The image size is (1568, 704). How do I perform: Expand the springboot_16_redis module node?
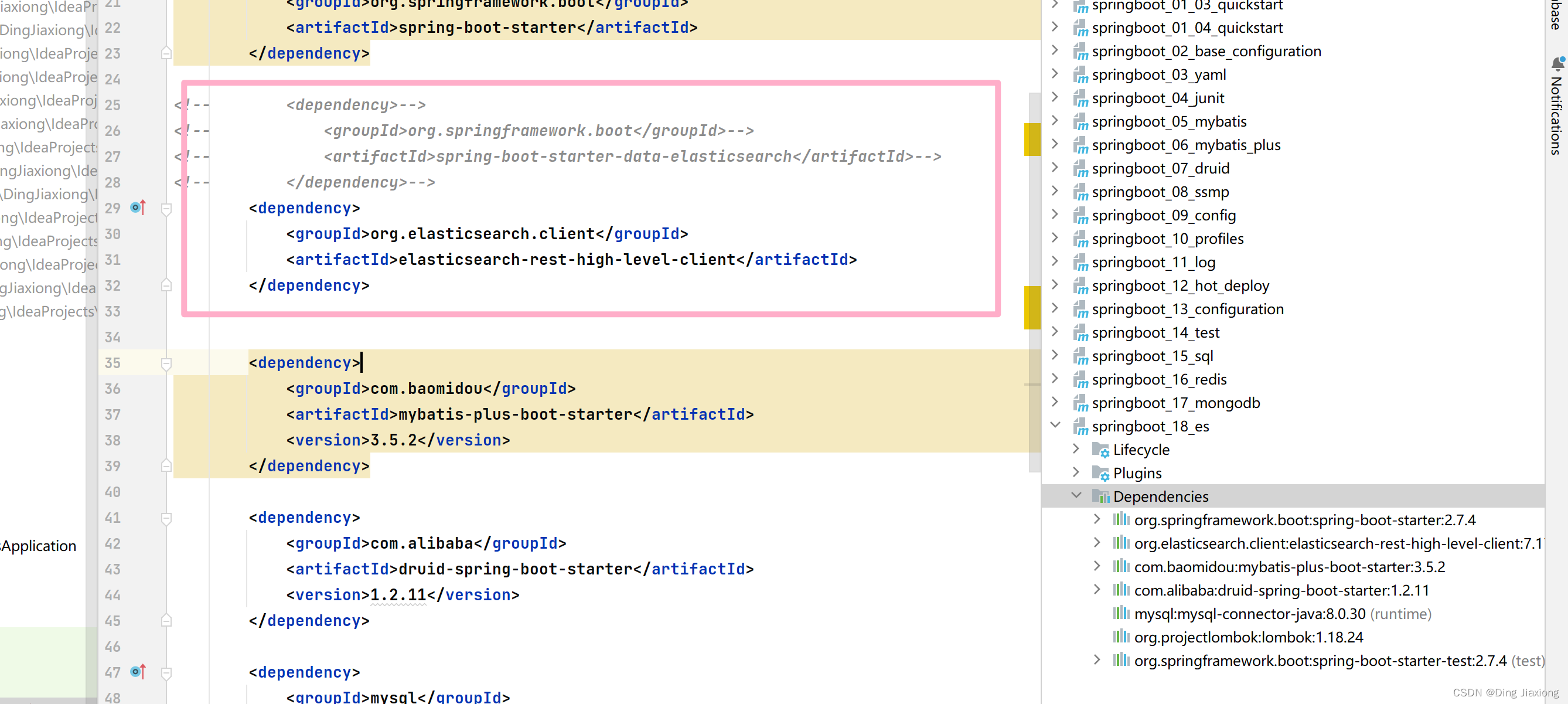pyautogui.click(x=1055, y=379)
